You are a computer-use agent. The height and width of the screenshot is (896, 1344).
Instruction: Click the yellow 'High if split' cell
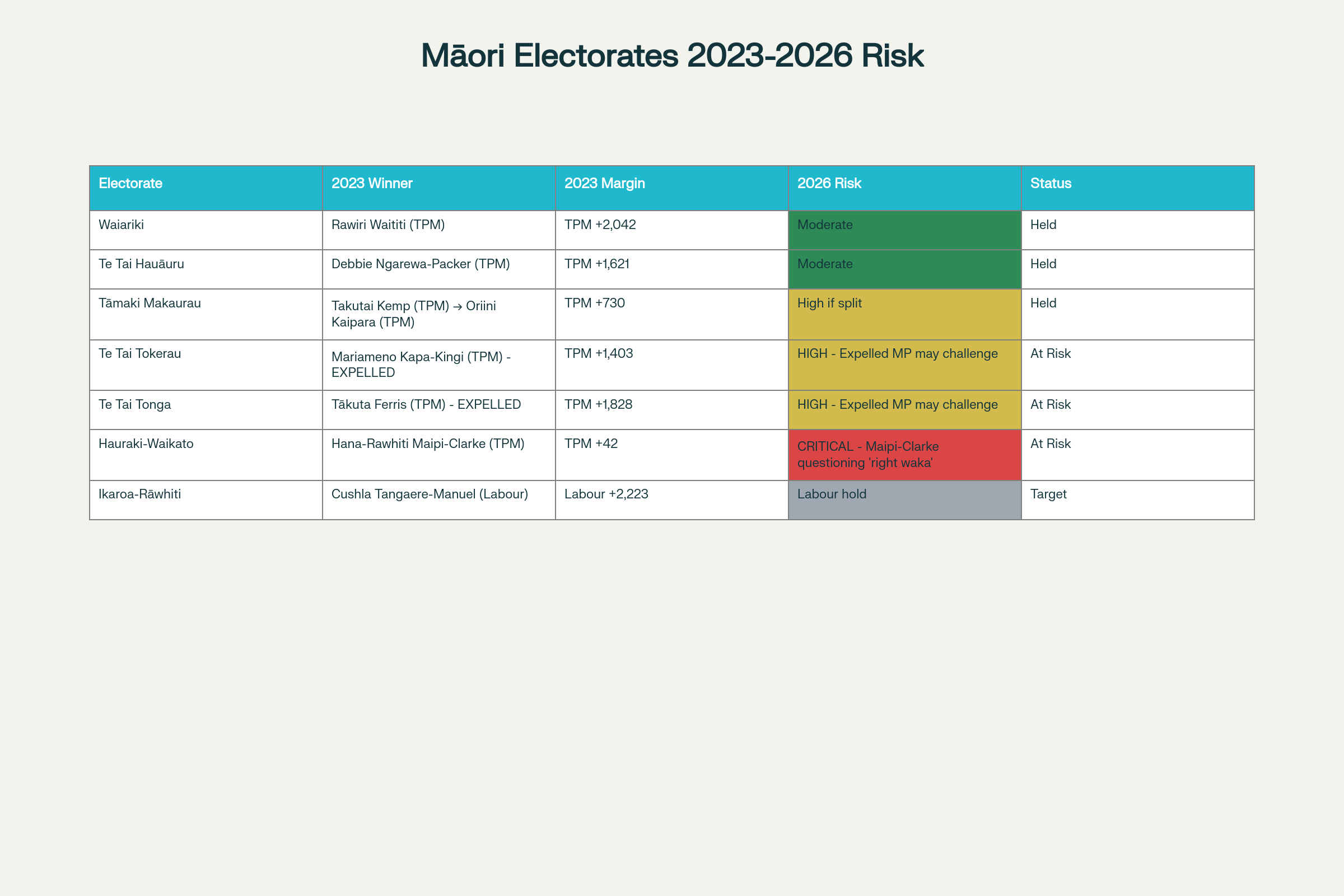point(904,314)
